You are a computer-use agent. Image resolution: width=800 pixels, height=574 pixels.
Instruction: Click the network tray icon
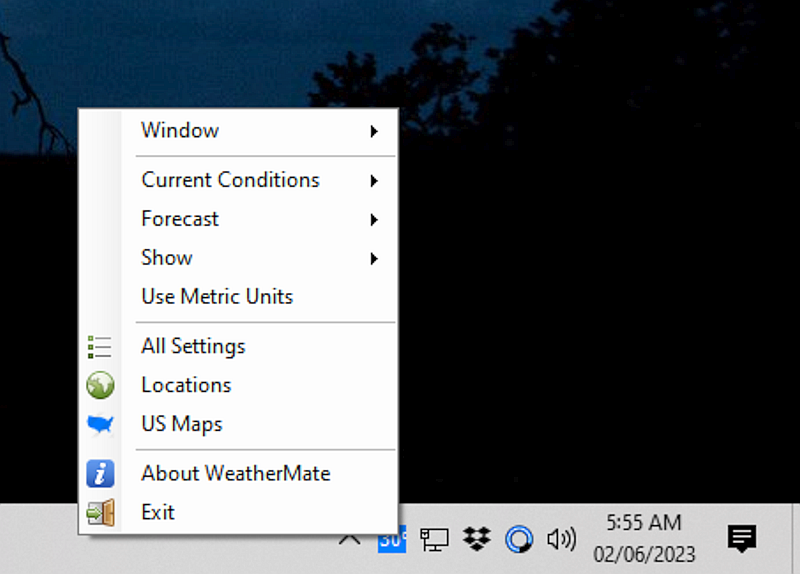click(434, 539)
